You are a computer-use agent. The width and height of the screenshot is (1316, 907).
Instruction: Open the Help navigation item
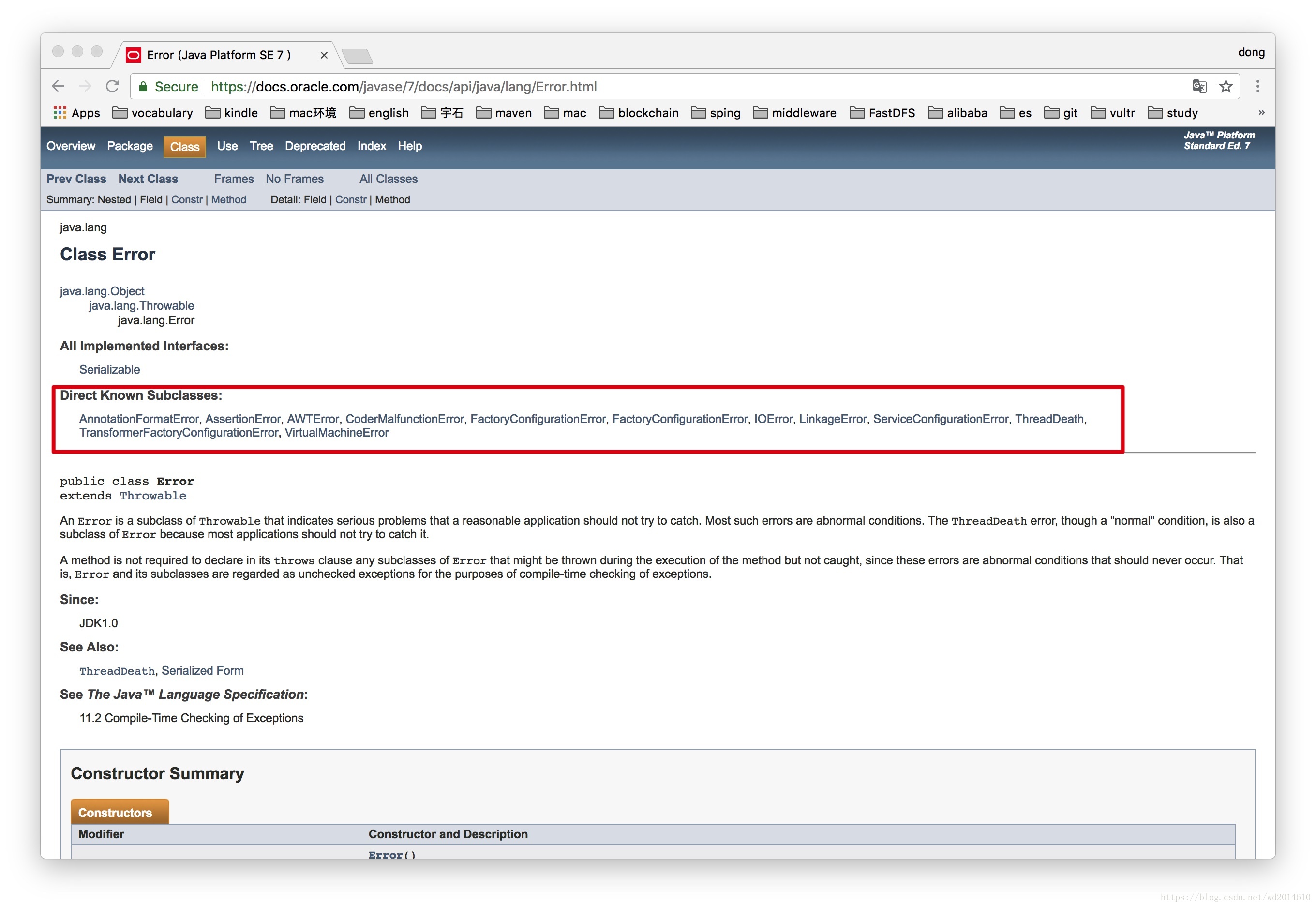coord(409,146)
